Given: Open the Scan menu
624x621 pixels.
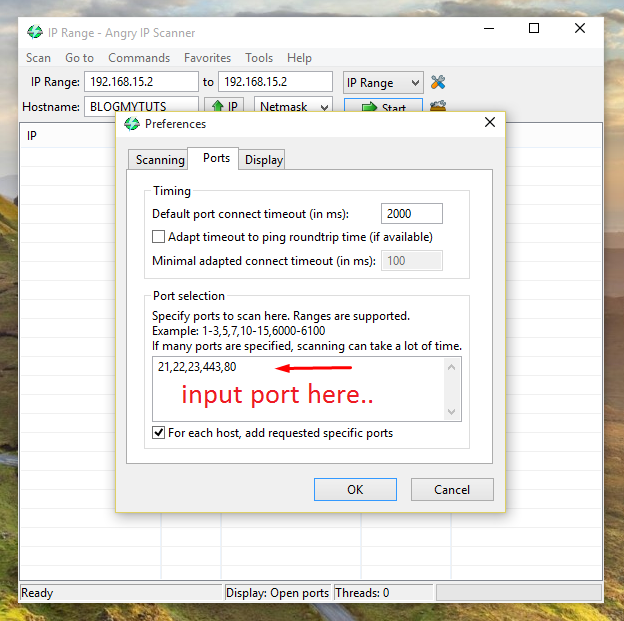Looking at the screenshot, I should tap(38, 58).
